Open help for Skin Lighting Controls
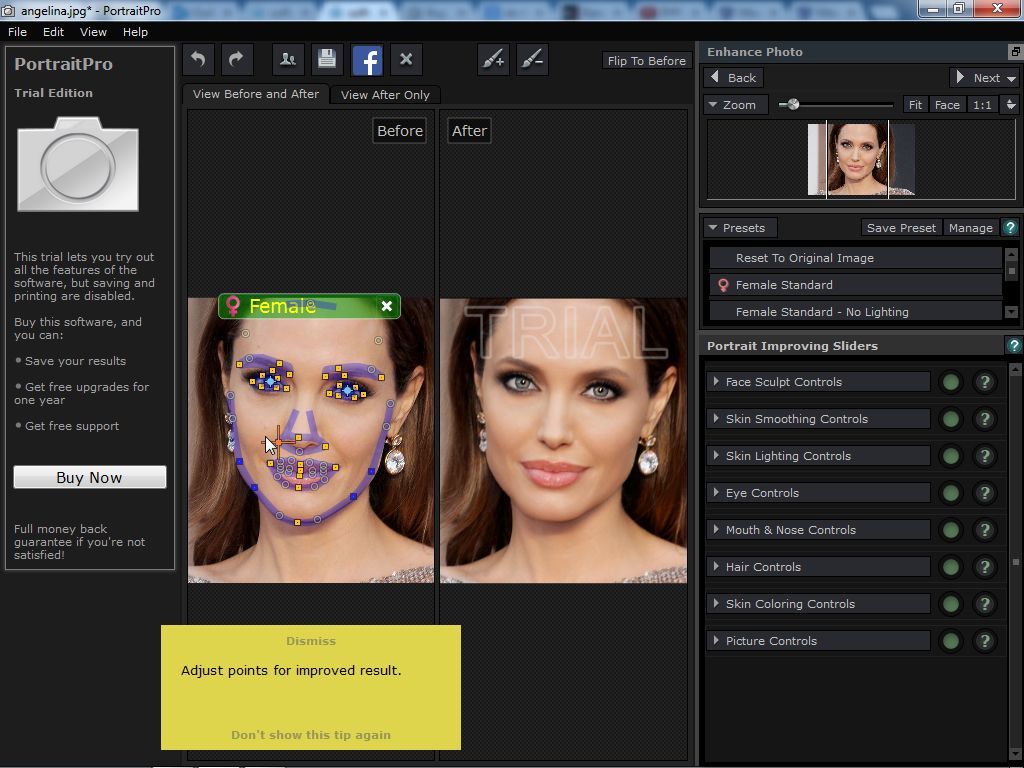The height and width of the screenshot is (768, 1024). click(x=985, y=456)
